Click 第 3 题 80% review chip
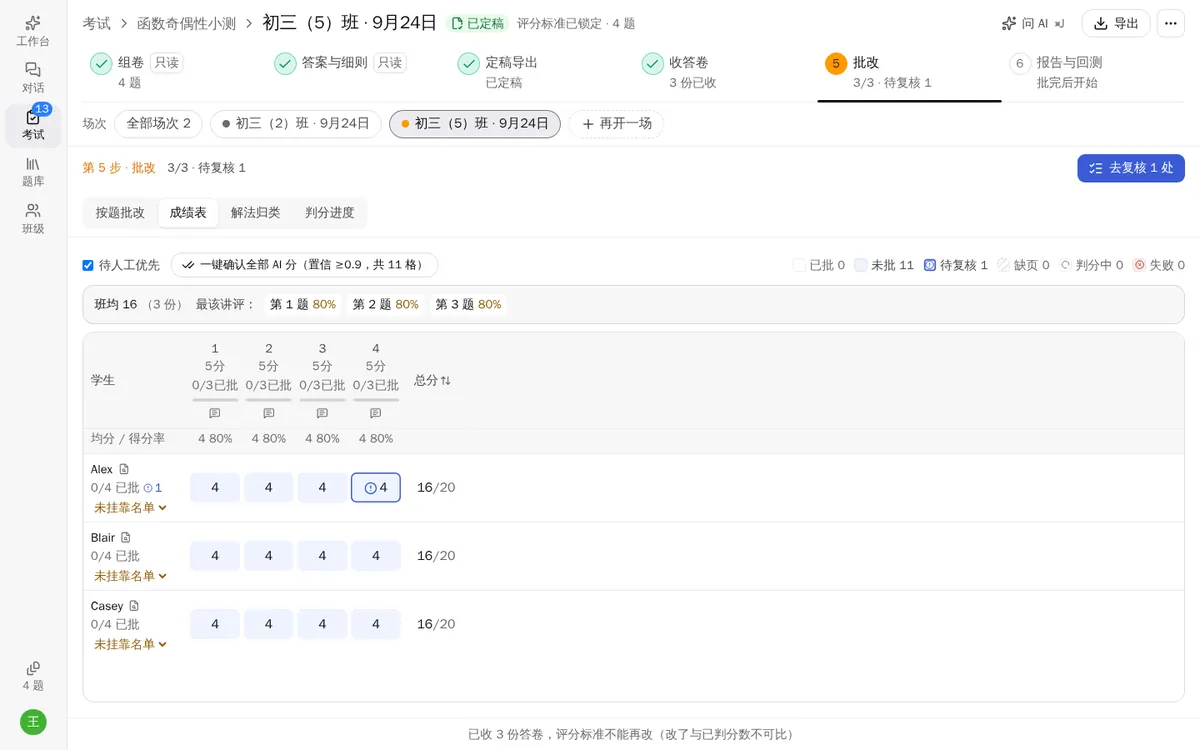The image size is (1200, 750). pos(468,304)
